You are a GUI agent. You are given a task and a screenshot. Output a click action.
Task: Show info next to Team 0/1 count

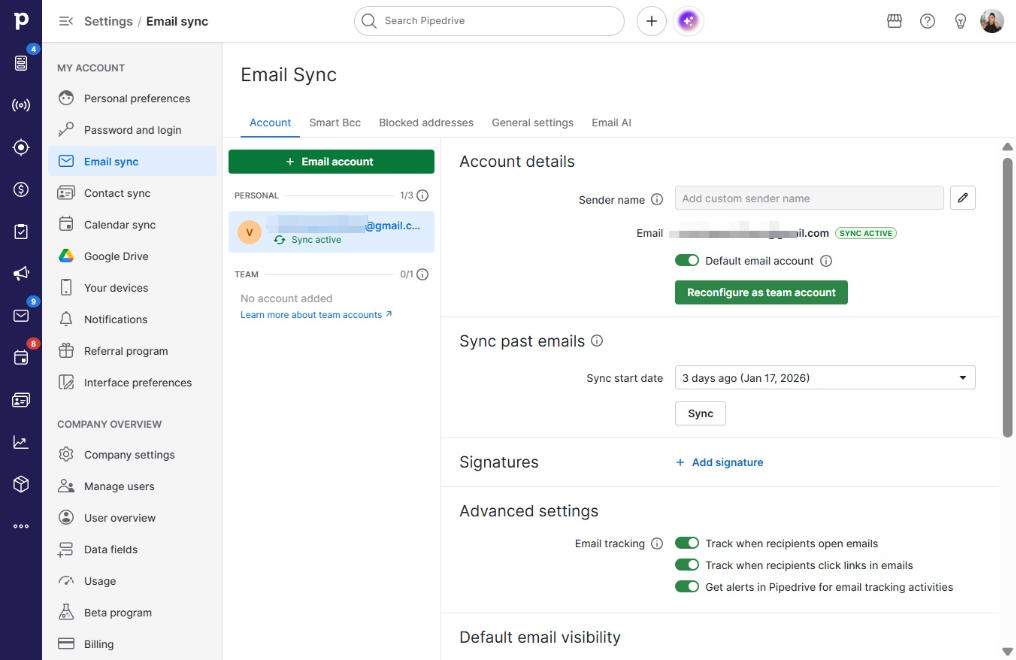tap(422, 275)
